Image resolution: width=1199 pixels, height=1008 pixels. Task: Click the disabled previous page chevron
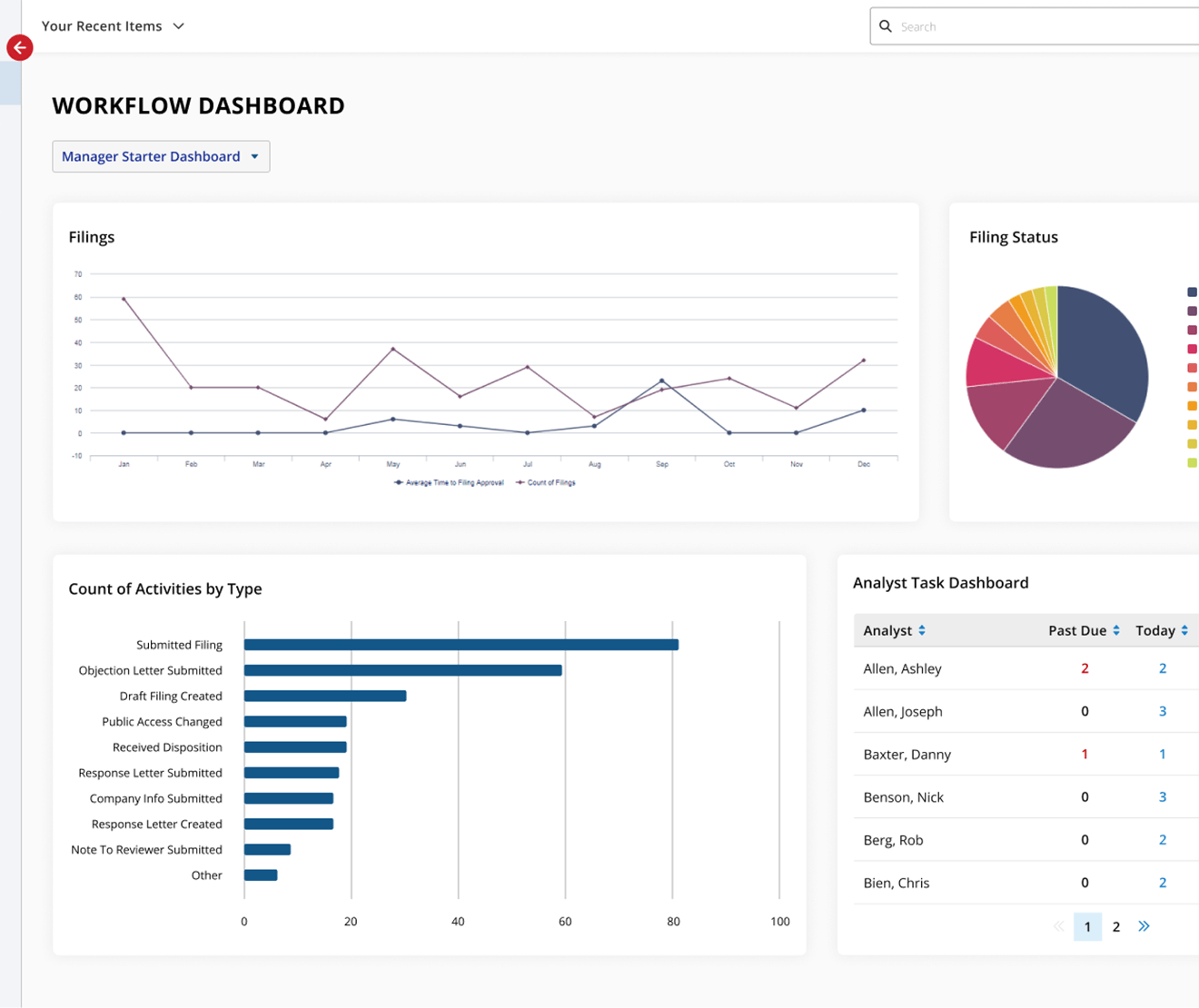[1058, 926]
